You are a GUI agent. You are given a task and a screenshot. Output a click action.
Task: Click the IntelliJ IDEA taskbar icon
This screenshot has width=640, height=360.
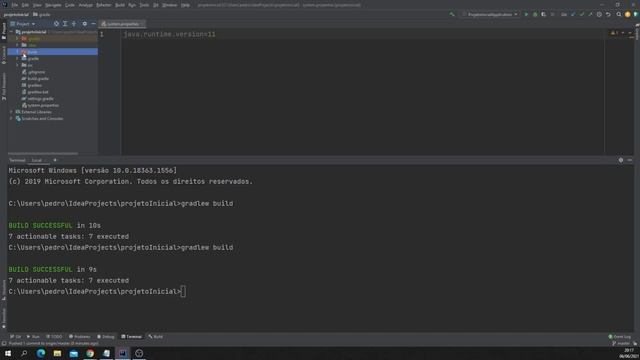coord(122,353)
